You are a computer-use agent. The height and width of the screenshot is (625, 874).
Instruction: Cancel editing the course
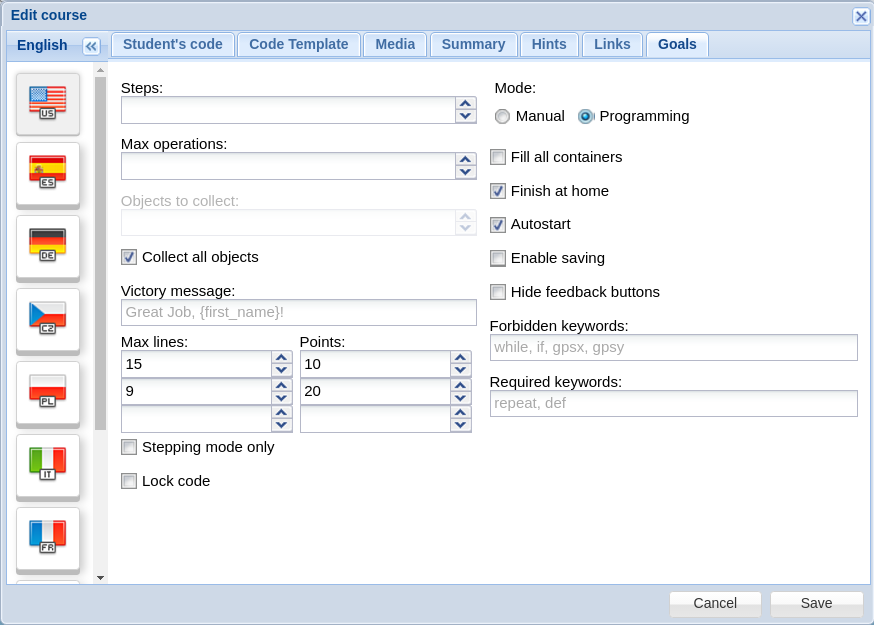pyautogui.click(x=715, y=603)
